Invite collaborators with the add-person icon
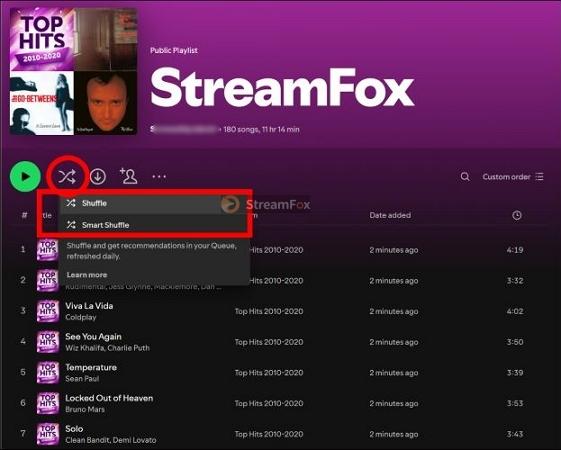Image resolution: width=561 pixels, height=450 pixels. point(128,176)
